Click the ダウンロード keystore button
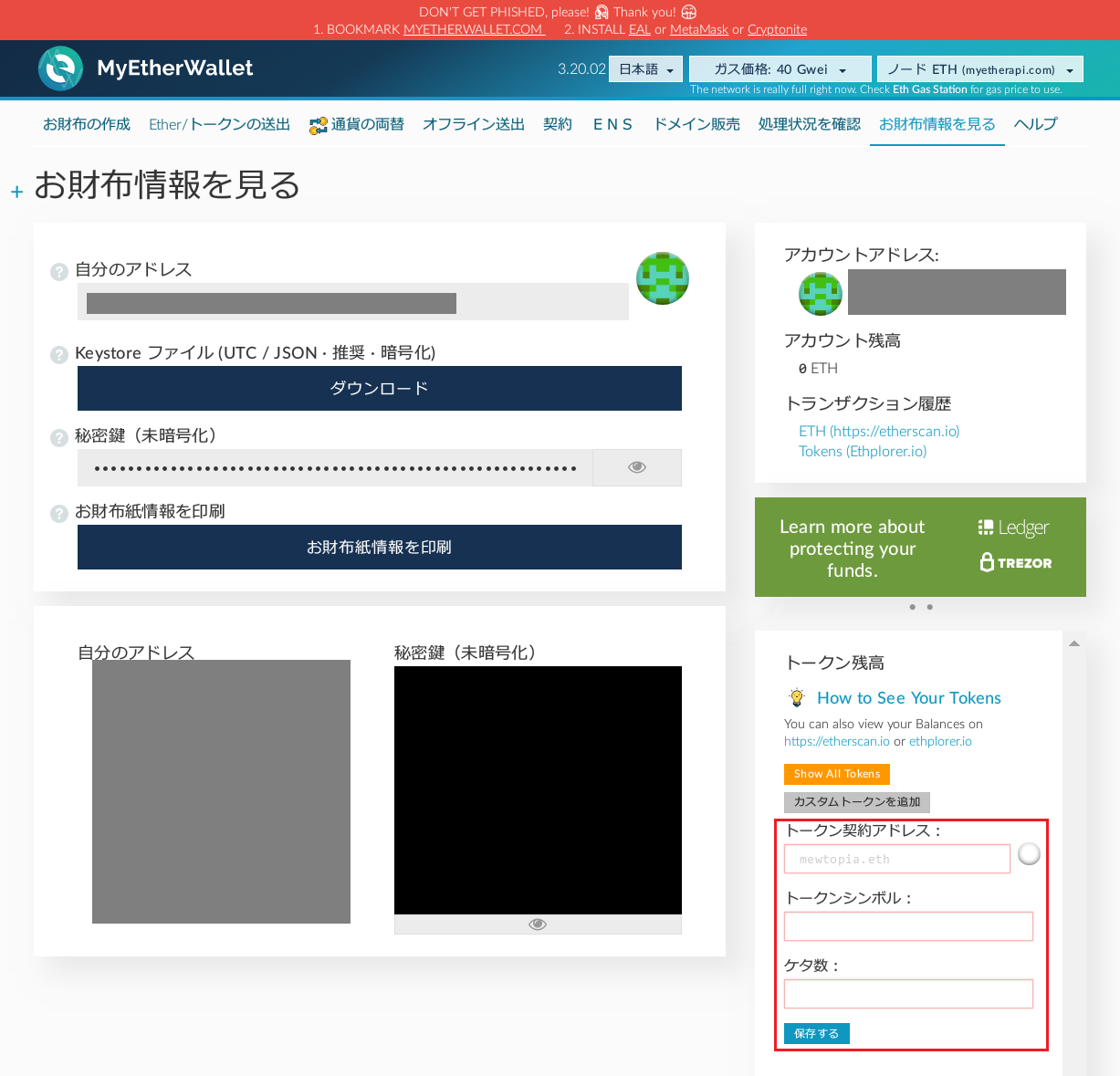 click(380, 389)
